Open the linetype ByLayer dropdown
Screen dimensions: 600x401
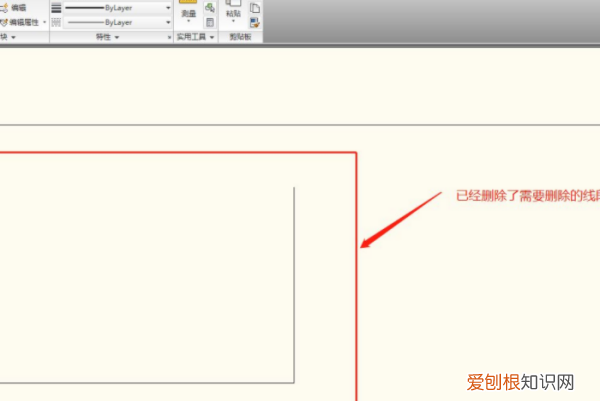[x=168, y=21]
